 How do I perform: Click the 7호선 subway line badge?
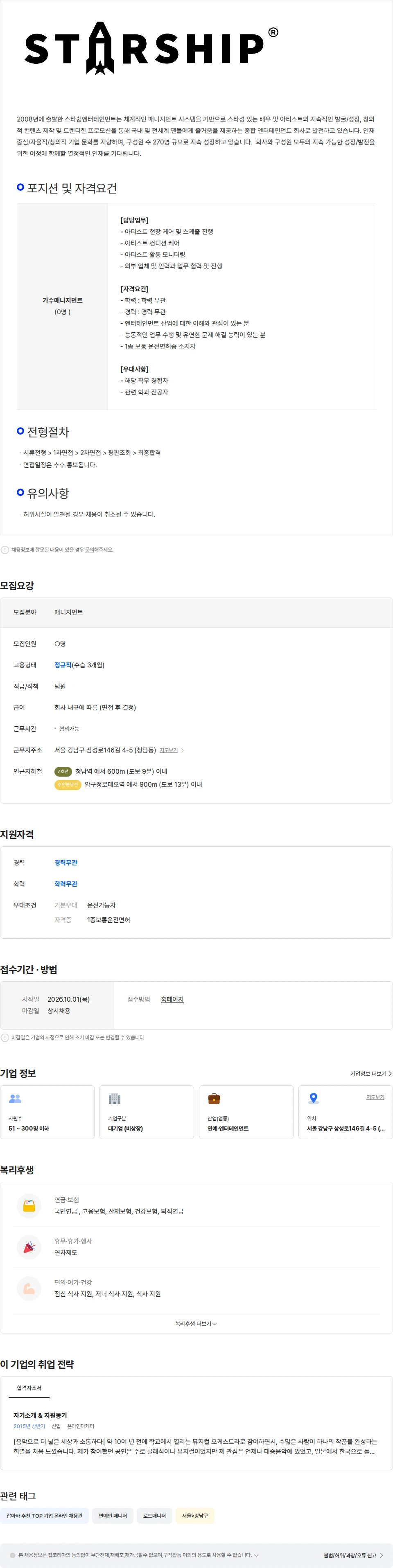[63, 771]
